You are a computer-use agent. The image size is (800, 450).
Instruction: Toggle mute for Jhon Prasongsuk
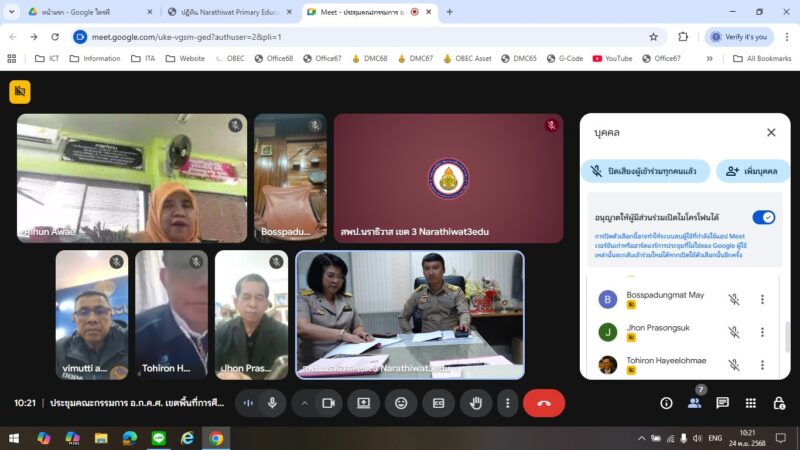(x=733, y=332)
